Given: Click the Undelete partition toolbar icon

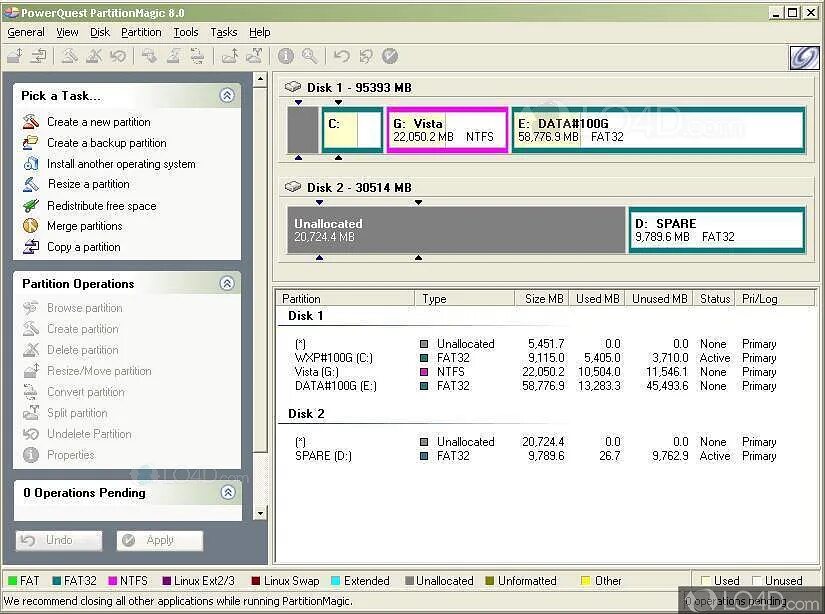Looking at the screenshot, I should point(118,55).
